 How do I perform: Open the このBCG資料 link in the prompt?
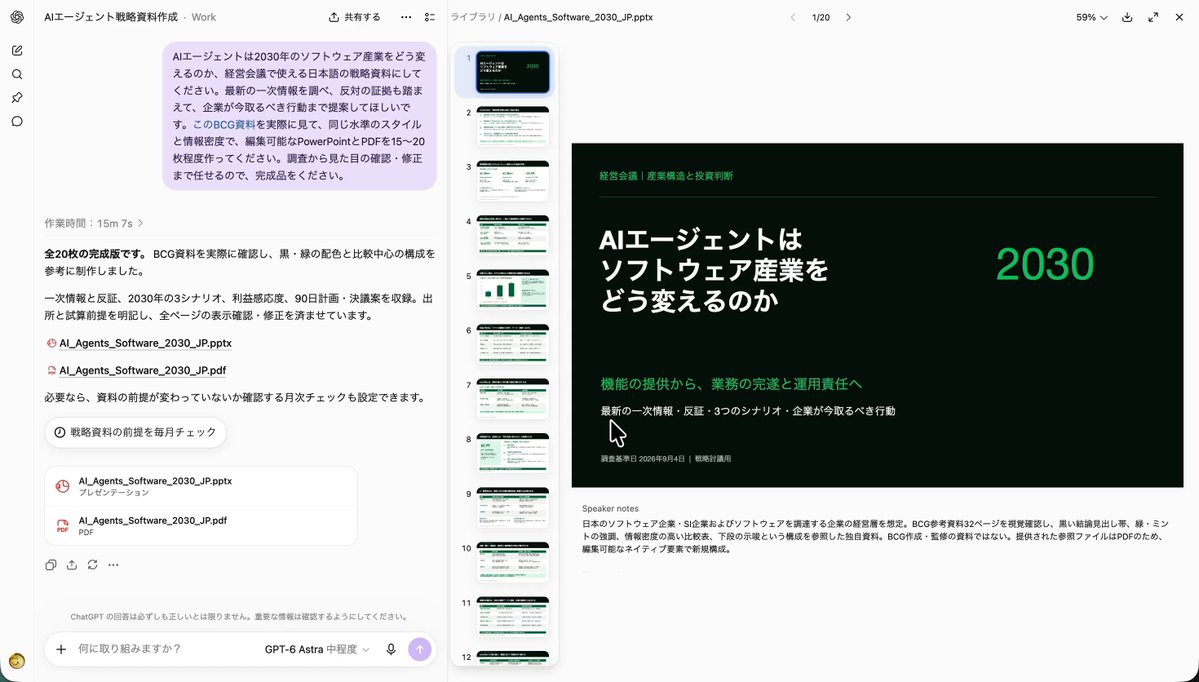point(224,124)
